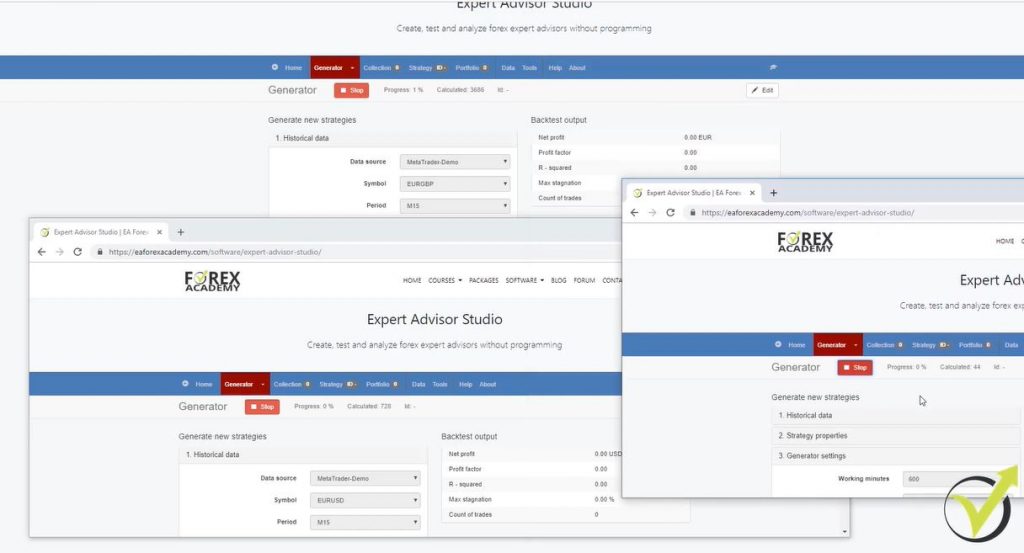
Task: Open the EURUSD Symbol dropdown in the left window
Action: [365, 500]
